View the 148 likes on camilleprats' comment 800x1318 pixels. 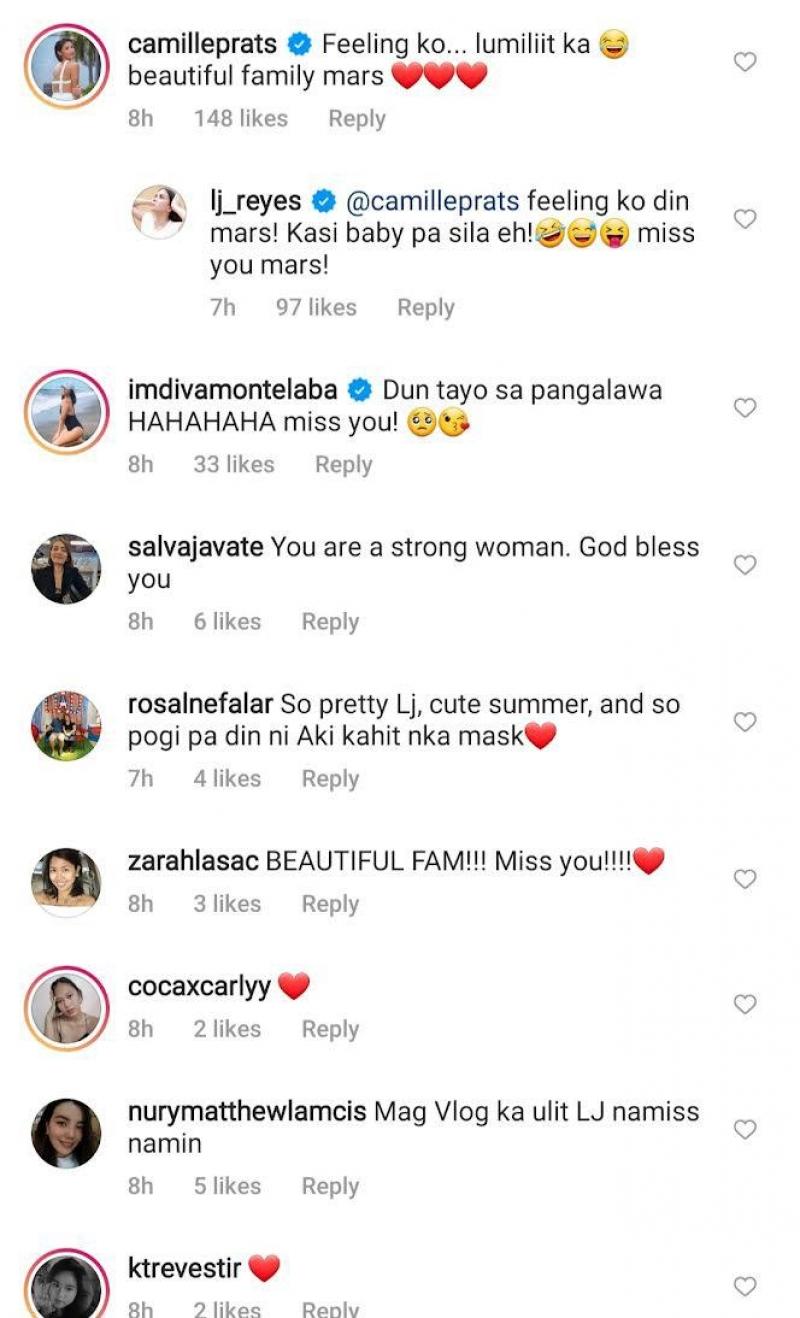tap(240, 119)
